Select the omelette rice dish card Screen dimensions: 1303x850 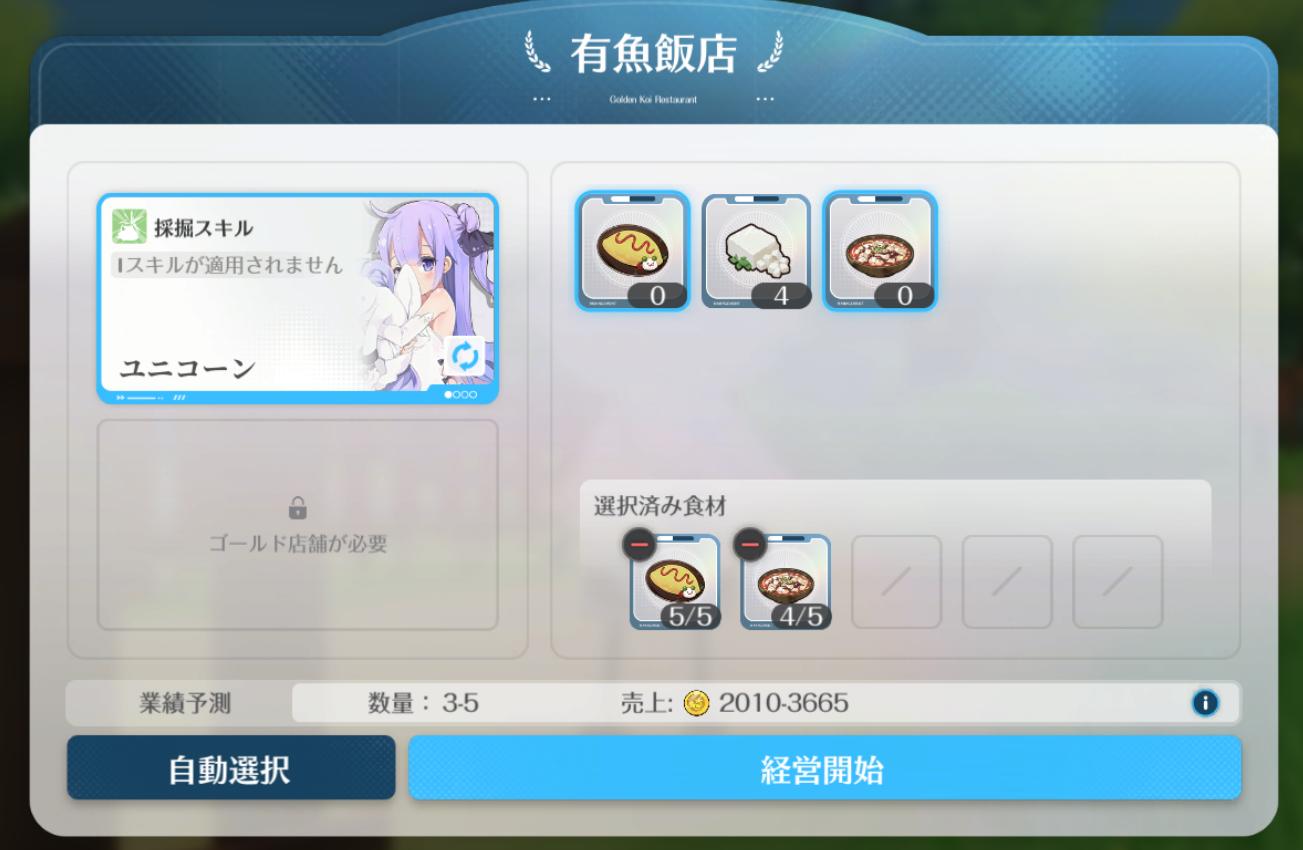[632, 251]
